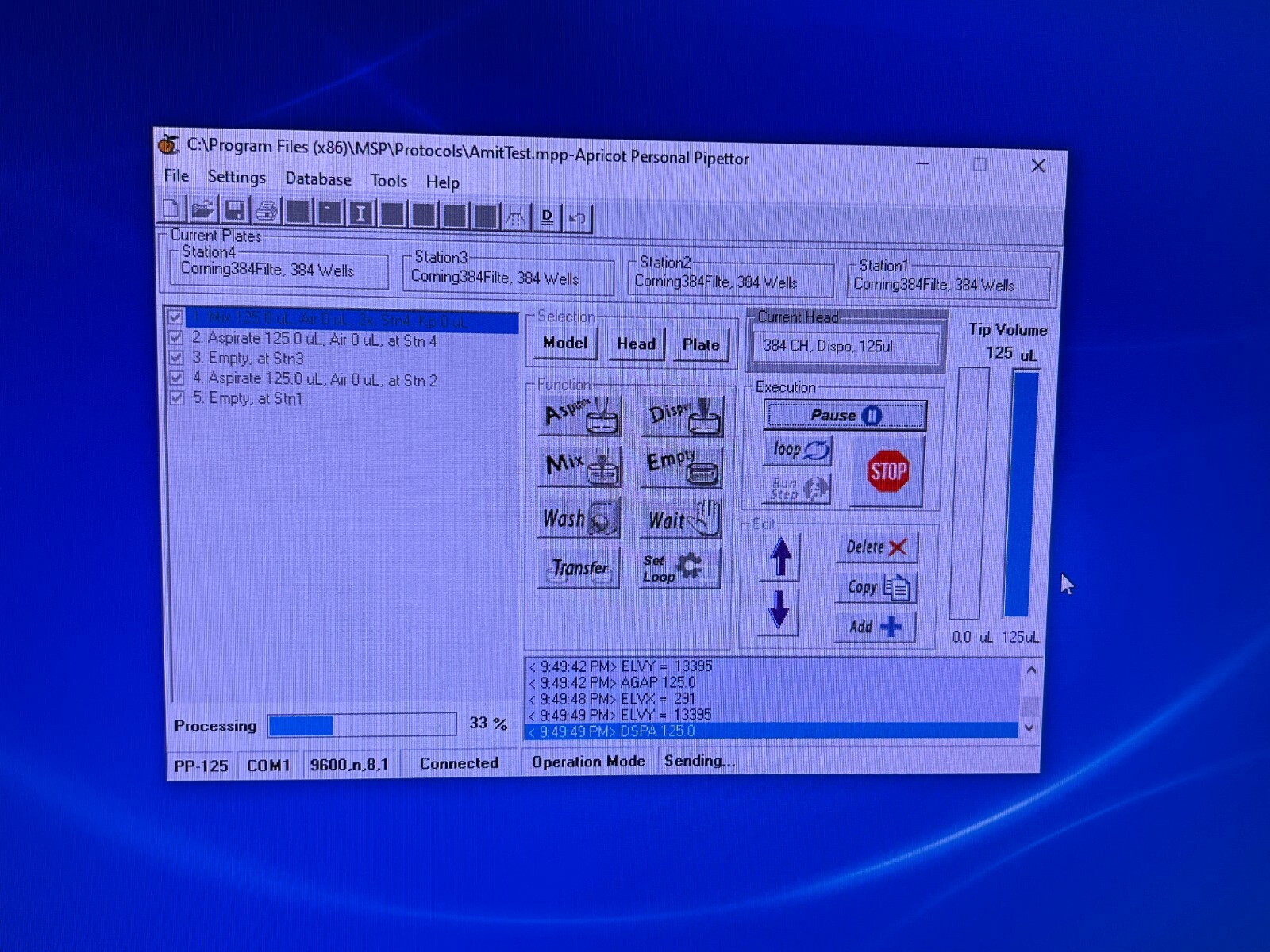The image size is (1270, 952).
Task: Click the empty 0.0 uL volume bar
Action: [968, 493]
